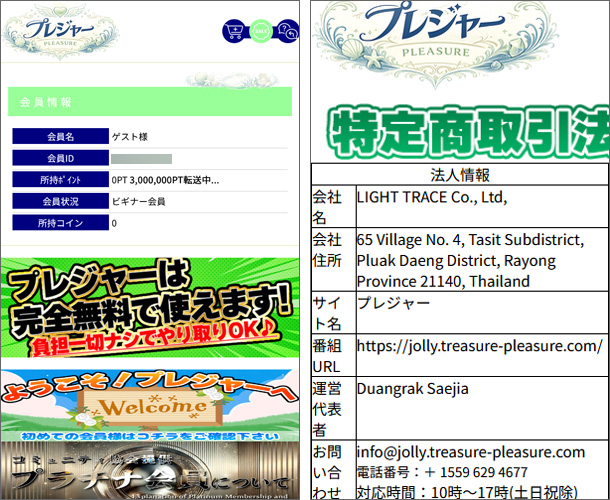
Task: Open the jolly.treasure-pleasure.com URL
Action: tap(479, 346)
